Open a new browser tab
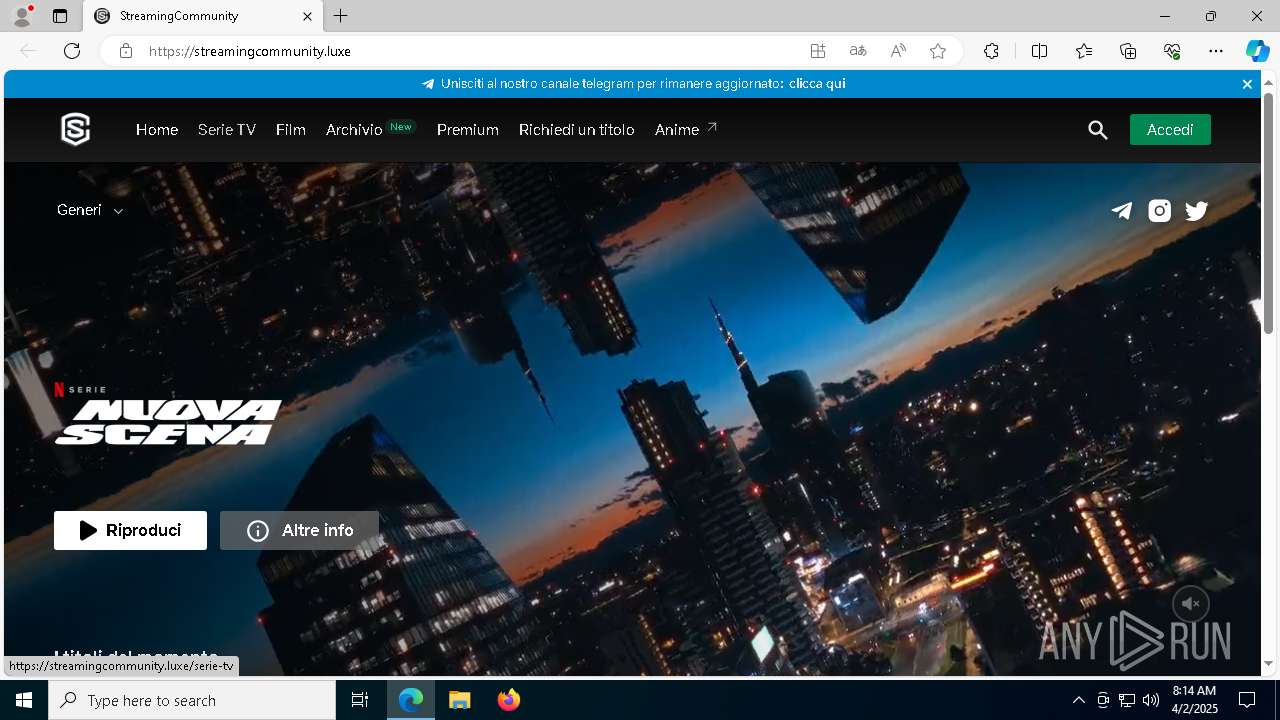Image resolution: width=1280 pixels, height=720 pixels. click(x=341, y=16)
